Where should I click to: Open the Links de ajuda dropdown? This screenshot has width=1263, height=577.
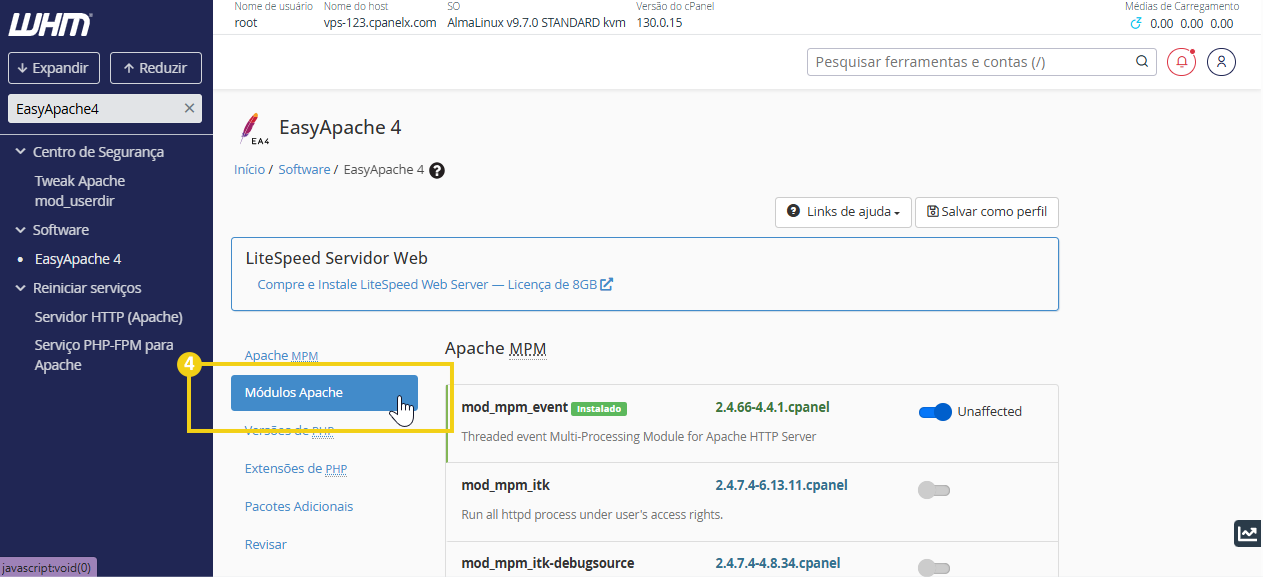pyautogui.click(x=843, y=212)
